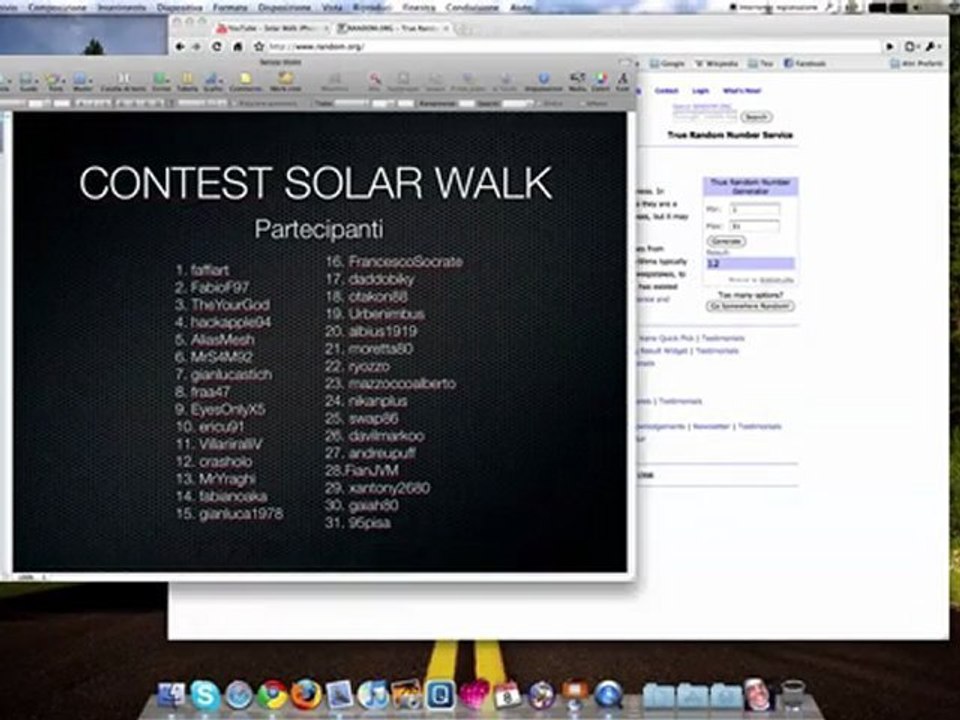Open Altri Preferiti bookmarks folder

pyautogui.click(x=916, y=63)
